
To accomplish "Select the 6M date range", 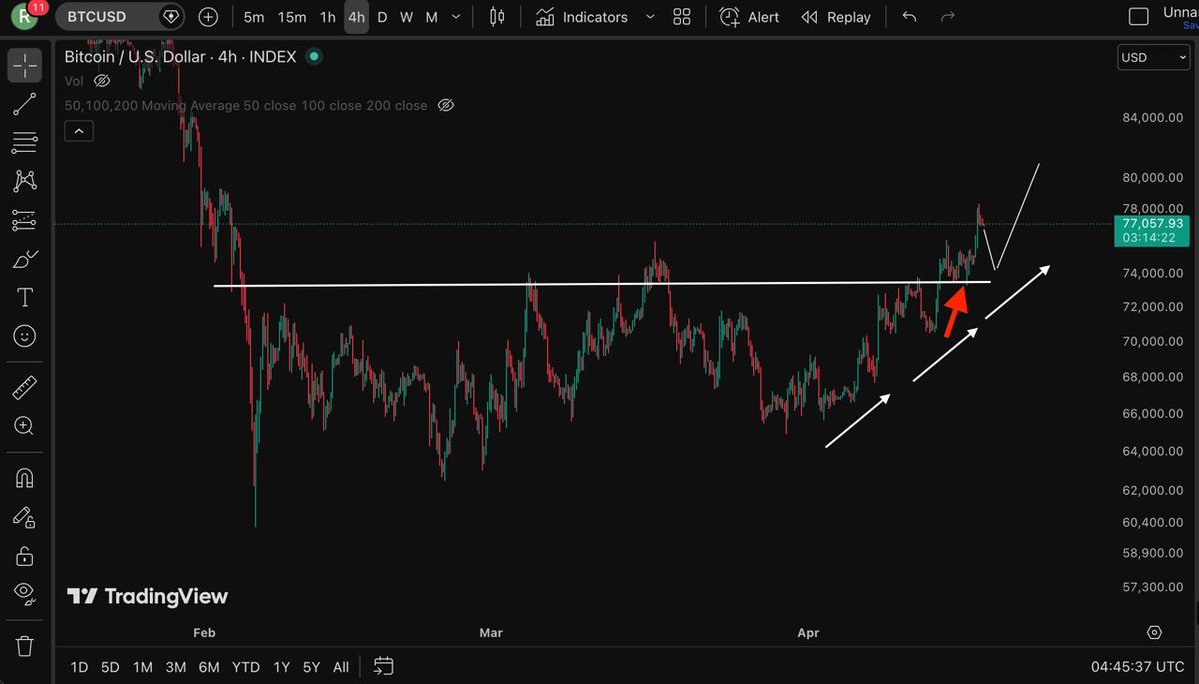I will click(209, 667).
